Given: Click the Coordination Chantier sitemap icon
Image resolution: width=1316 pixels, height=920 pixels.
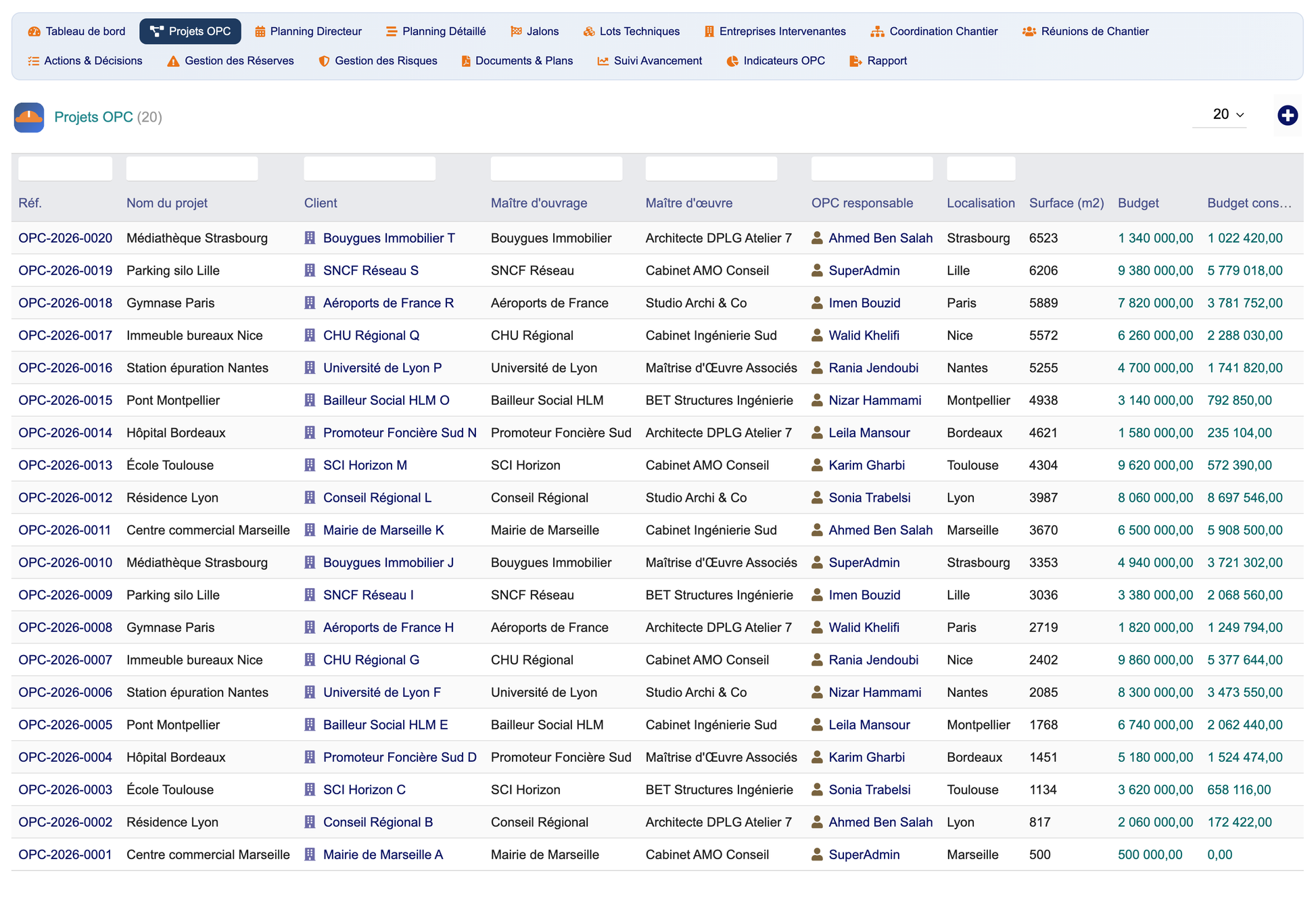Looking at the screenshot, I should [877, 31].
